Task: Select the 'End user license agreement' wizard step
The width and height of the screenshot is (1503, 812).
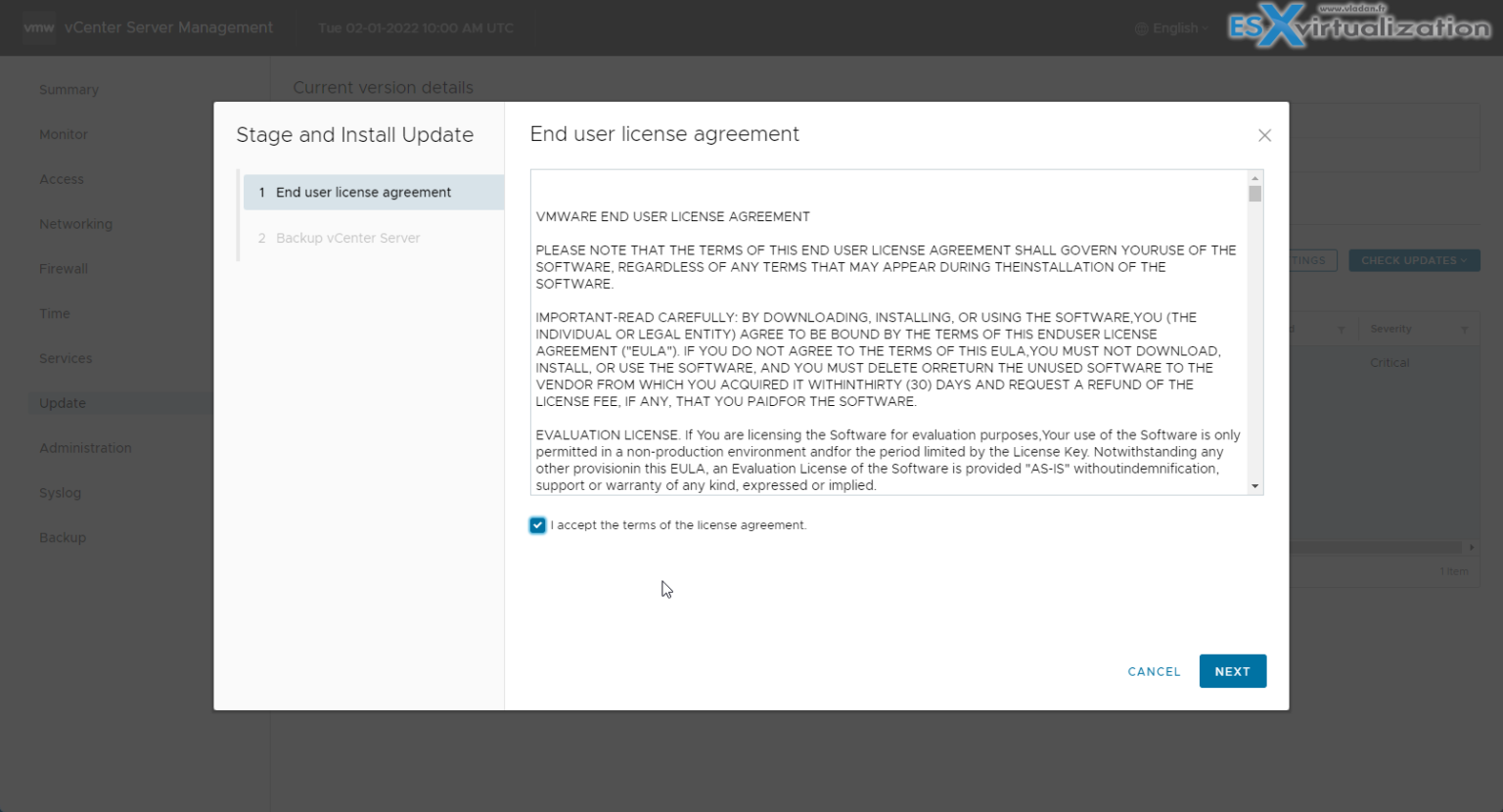Action: 363,192
